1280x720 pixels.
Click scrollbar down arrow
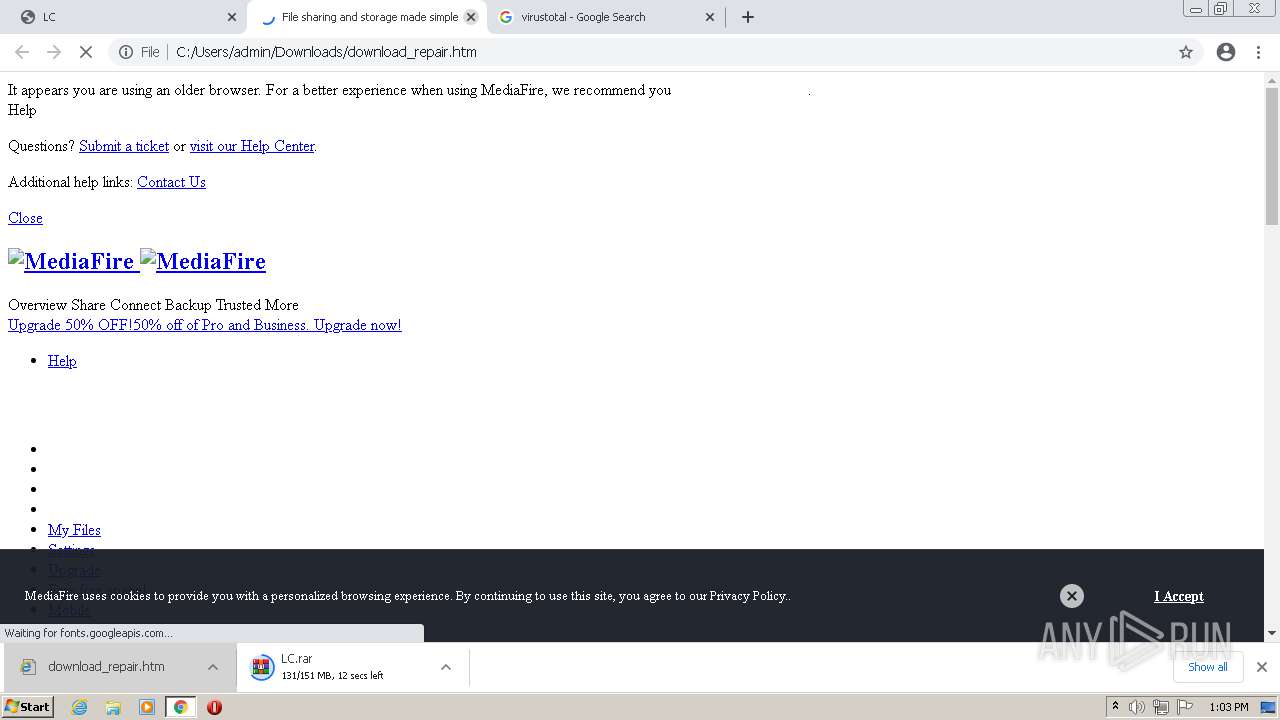click(x=1272, y=633)
